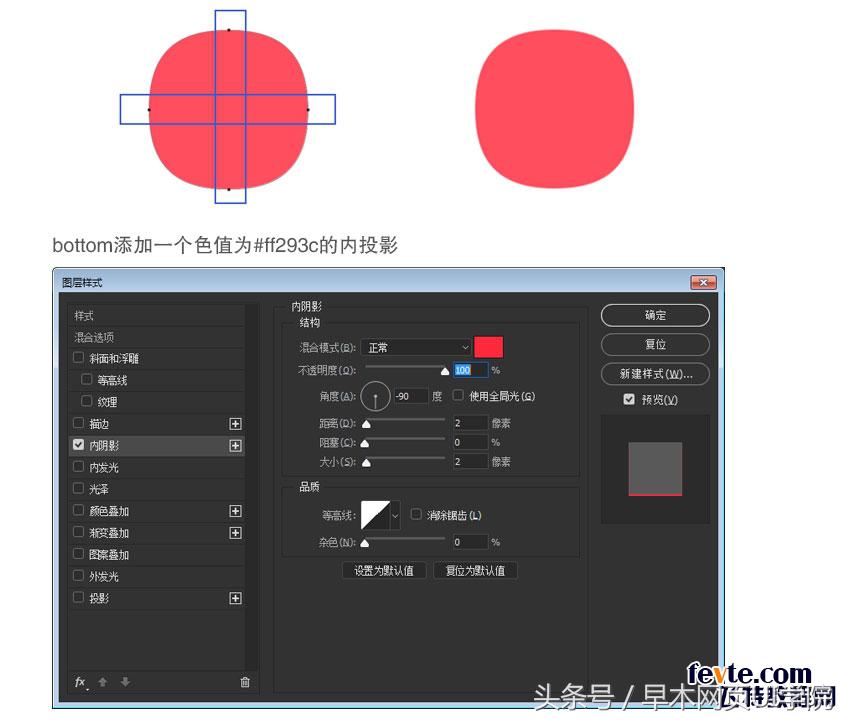This screenshot has width=850, height=722.
Task: Click the trash icon to delete the effect
Action: [x=243, y=683]
